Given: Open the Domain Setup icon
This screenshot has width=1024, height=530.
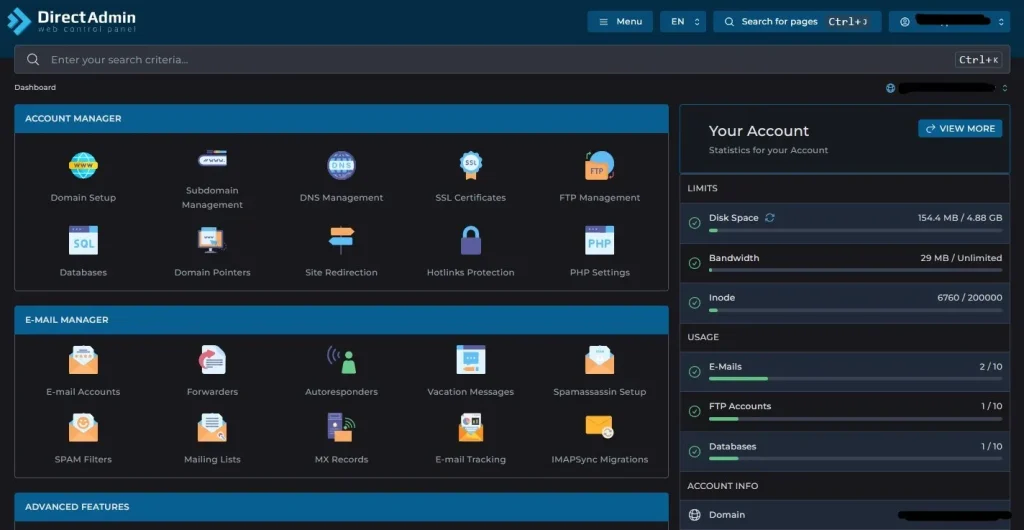Looking at the screenshot, I should coord(83,166).
